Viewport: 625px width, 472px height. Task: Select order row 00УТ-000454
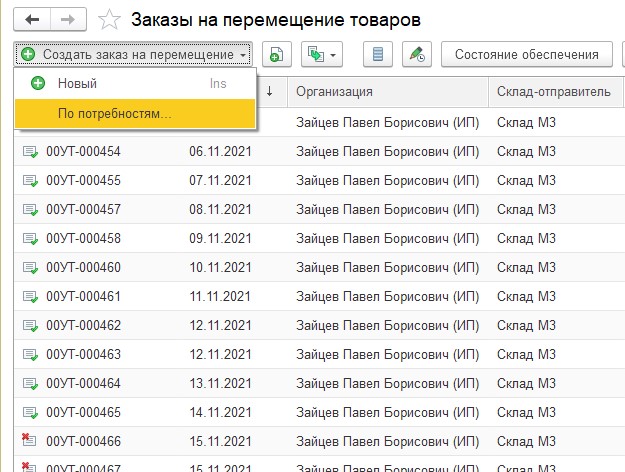(x=83, y=152)
